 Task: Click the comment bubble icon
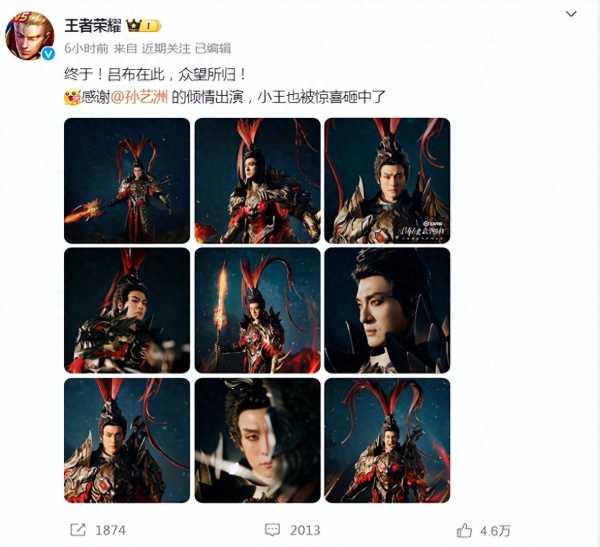(272, 530)
